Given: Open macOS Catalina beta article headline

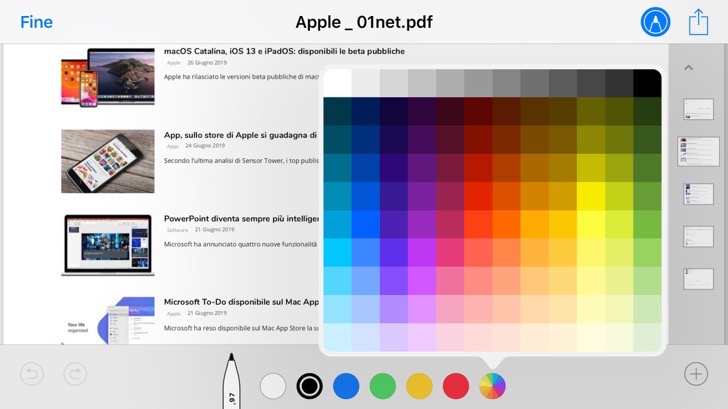Looking at the screenshot, I should pos(284,51).
